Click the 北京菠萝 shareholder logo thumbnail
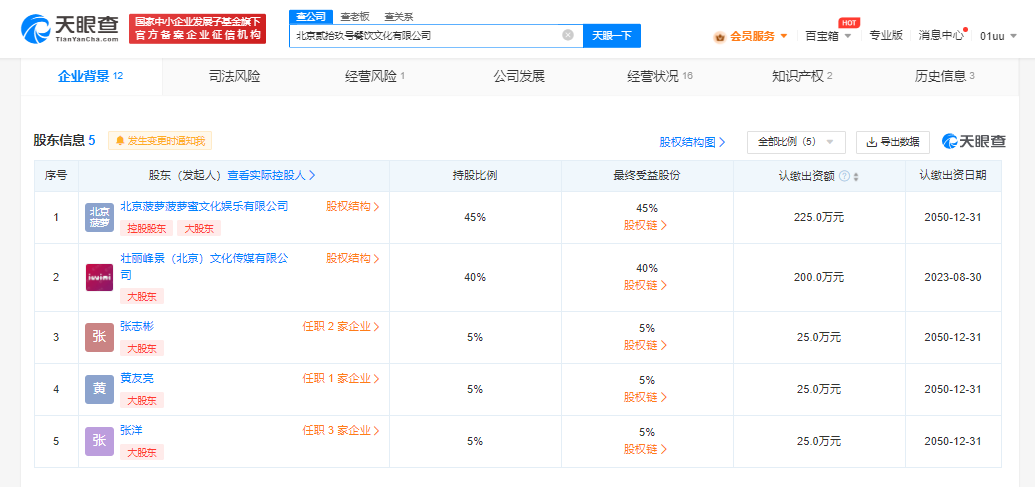Screen dimensions: 1035x487 [x=99, y=217]
